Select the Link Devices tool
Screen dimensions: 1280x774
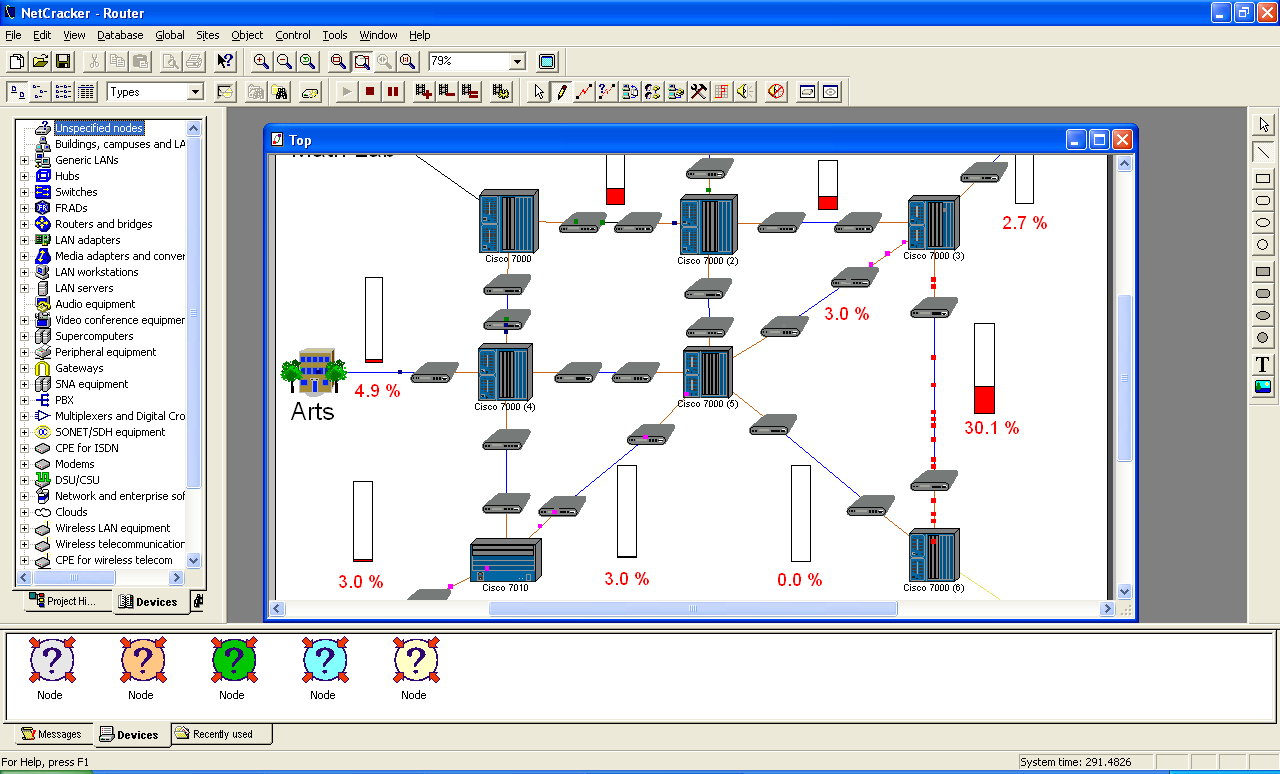click(585, 92)
